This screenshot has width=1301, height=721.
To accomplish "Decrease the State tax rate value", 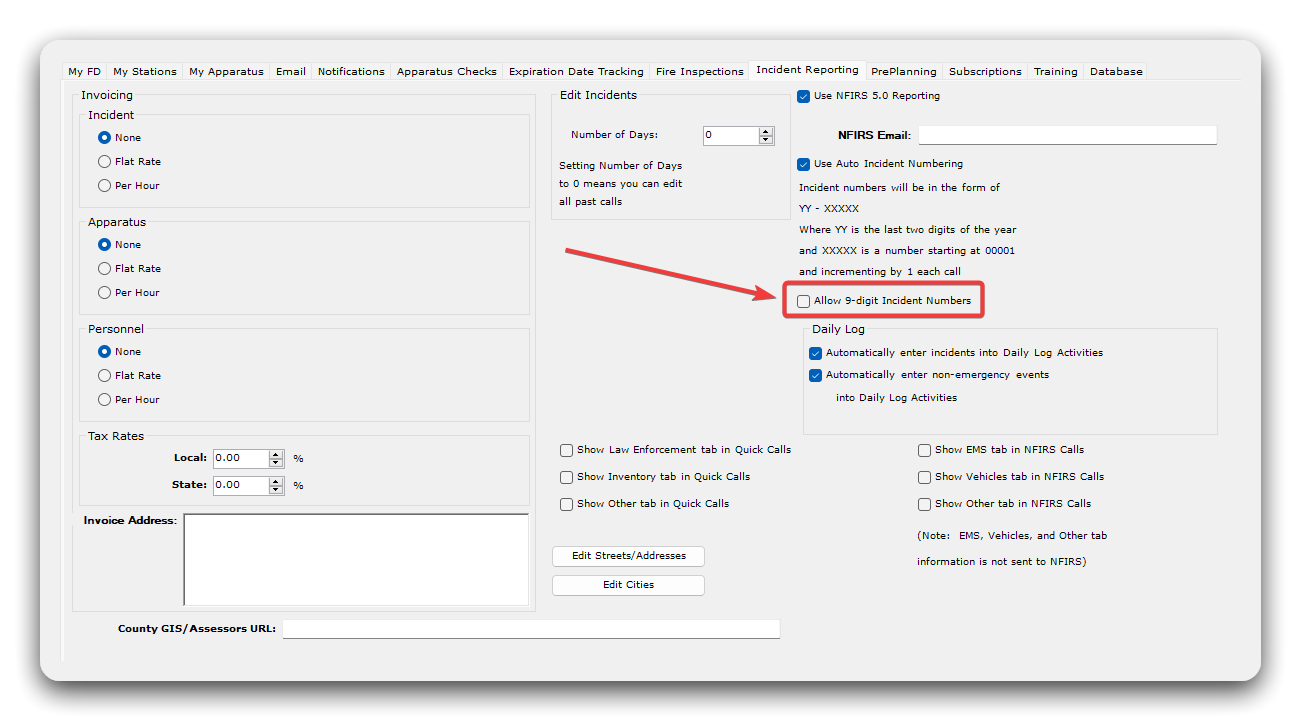I will coord(276,490).
